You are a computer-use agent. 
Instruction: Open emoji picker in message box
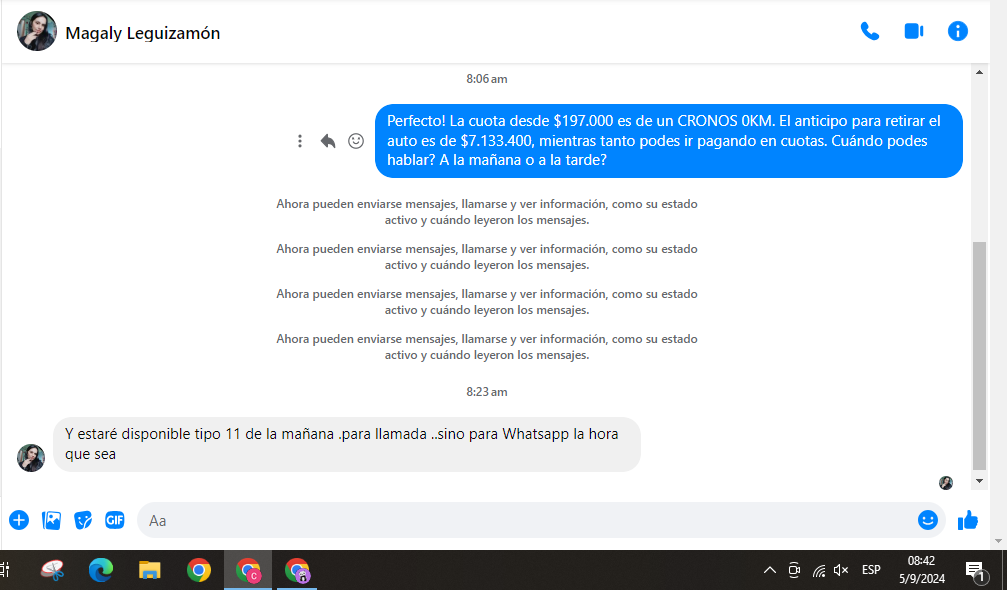[927, 520]
